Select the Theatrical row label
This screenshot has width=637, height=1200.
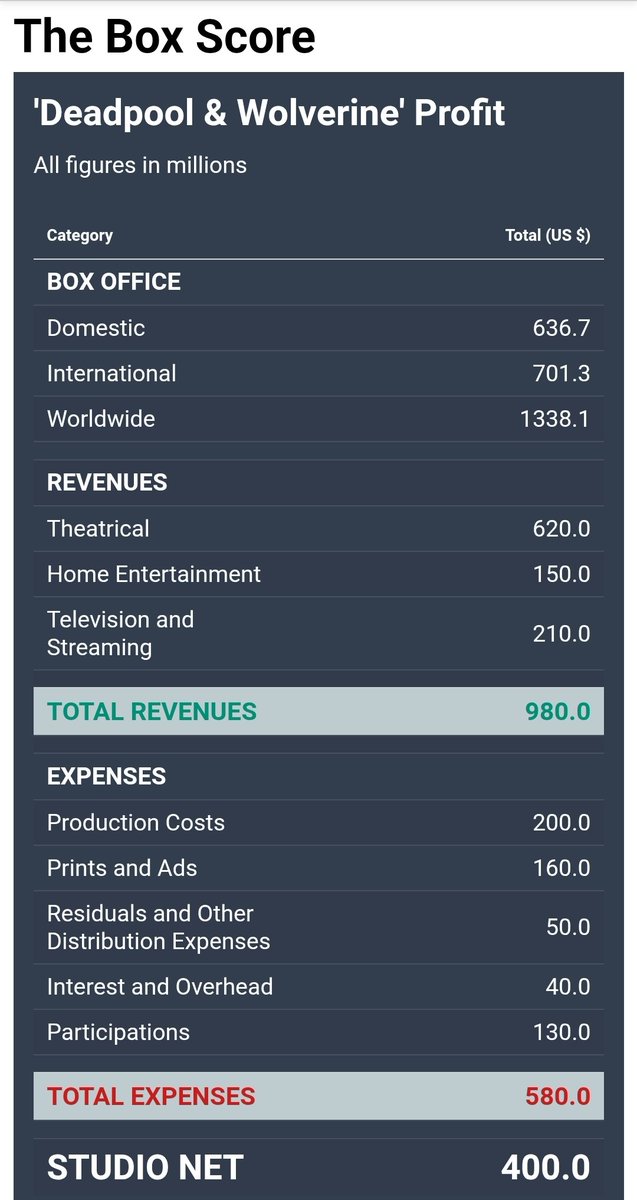tap(98, 529)
